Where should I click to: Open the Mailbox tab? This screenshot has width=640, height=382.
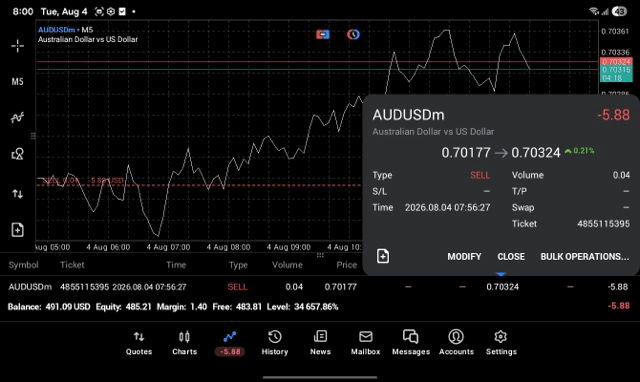coord(366,343)
